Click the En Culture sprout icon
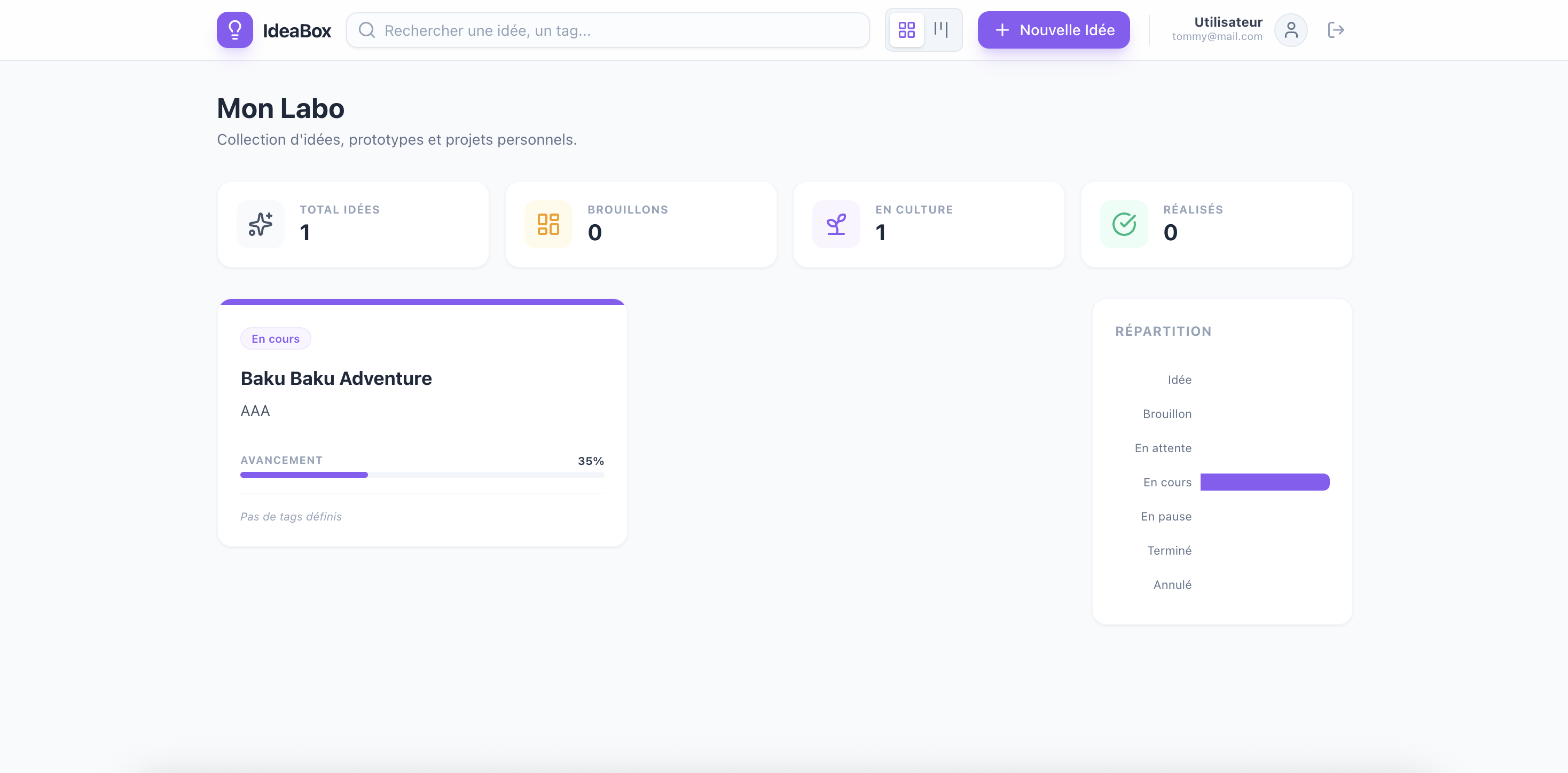This screenshot has width=1568, height=773. (836, 224)
